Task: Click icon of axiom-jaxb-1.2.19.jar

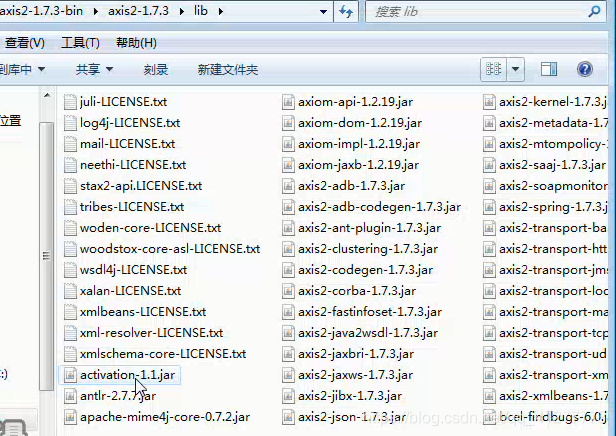Action: click(x=288, y=165)
